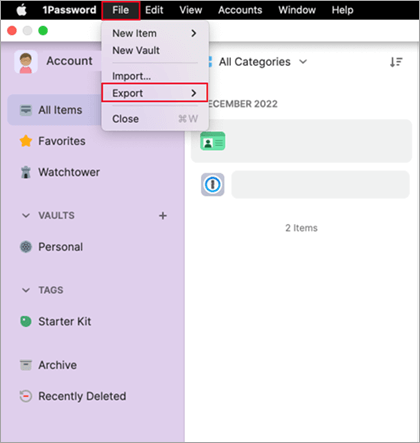Open the All Categories dropdown
Image resolution: width=420 pixels, height=443 pixels.
tap(262, 62)
